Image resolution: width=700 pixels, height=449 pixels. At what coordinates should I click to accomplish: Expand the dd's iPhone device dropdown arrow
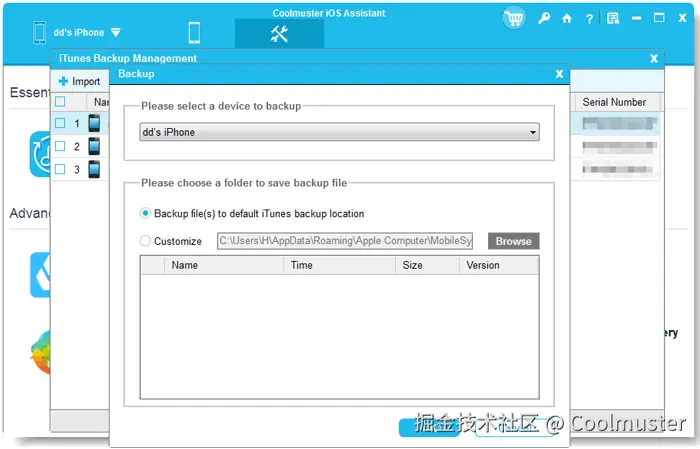tap(116, 32)
